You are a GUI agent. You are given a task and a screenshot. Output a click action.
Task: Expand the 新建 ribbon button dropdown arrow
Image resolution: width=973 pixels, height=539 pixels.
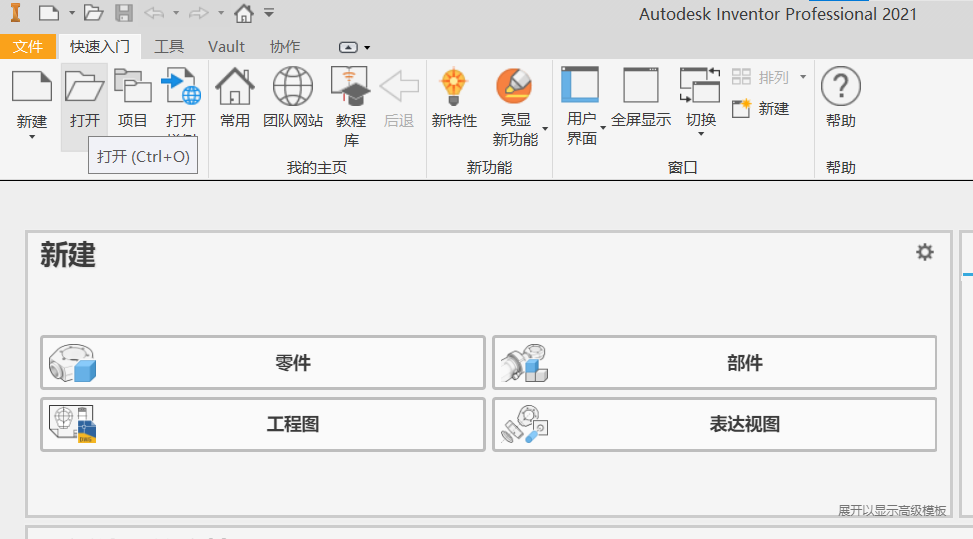click(32, 136)
